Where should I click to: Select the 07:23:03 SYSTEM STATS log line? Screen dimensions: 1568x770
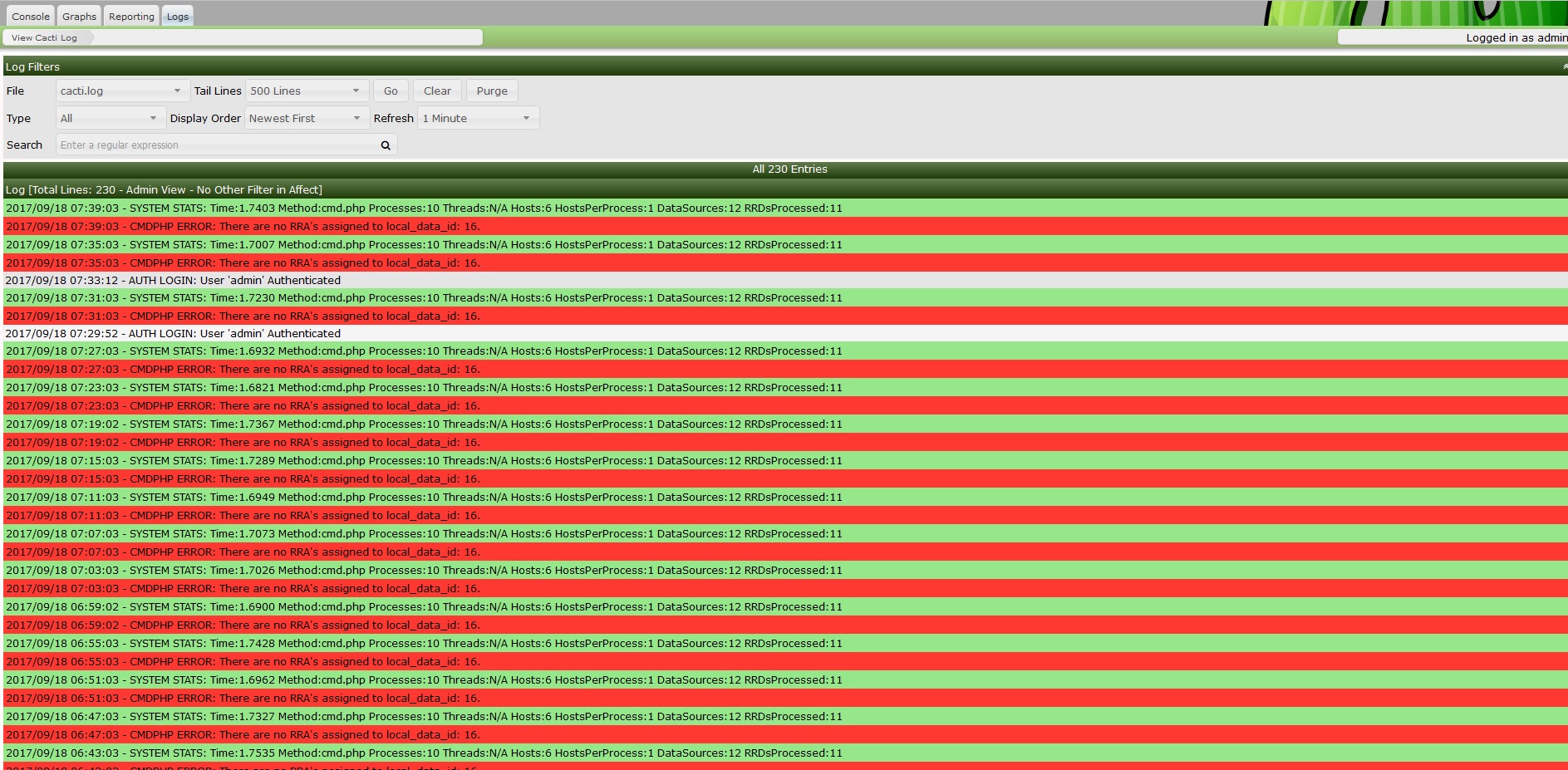coord(785,387)
